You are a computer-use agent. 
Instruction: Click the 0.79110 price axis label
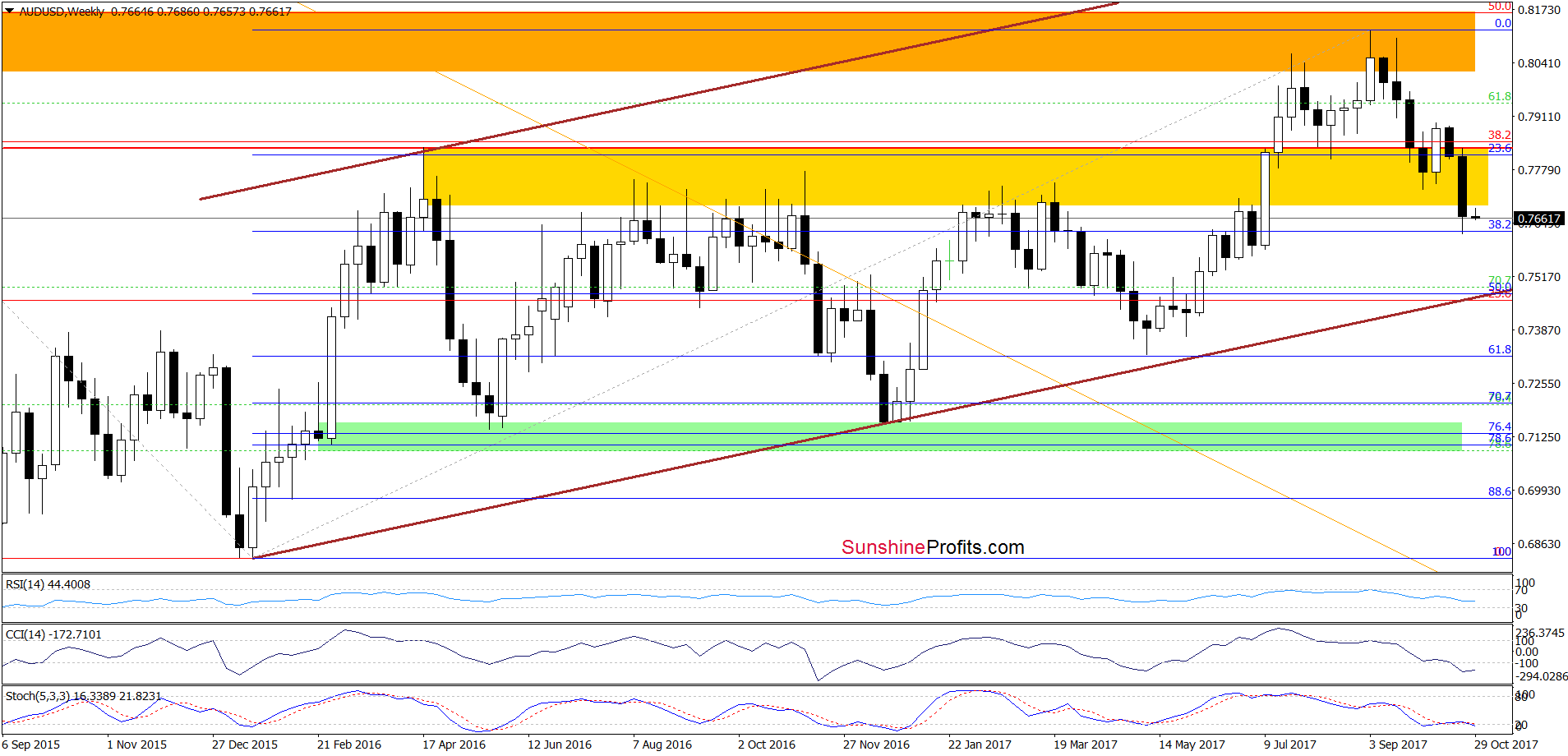[1538, 117]
